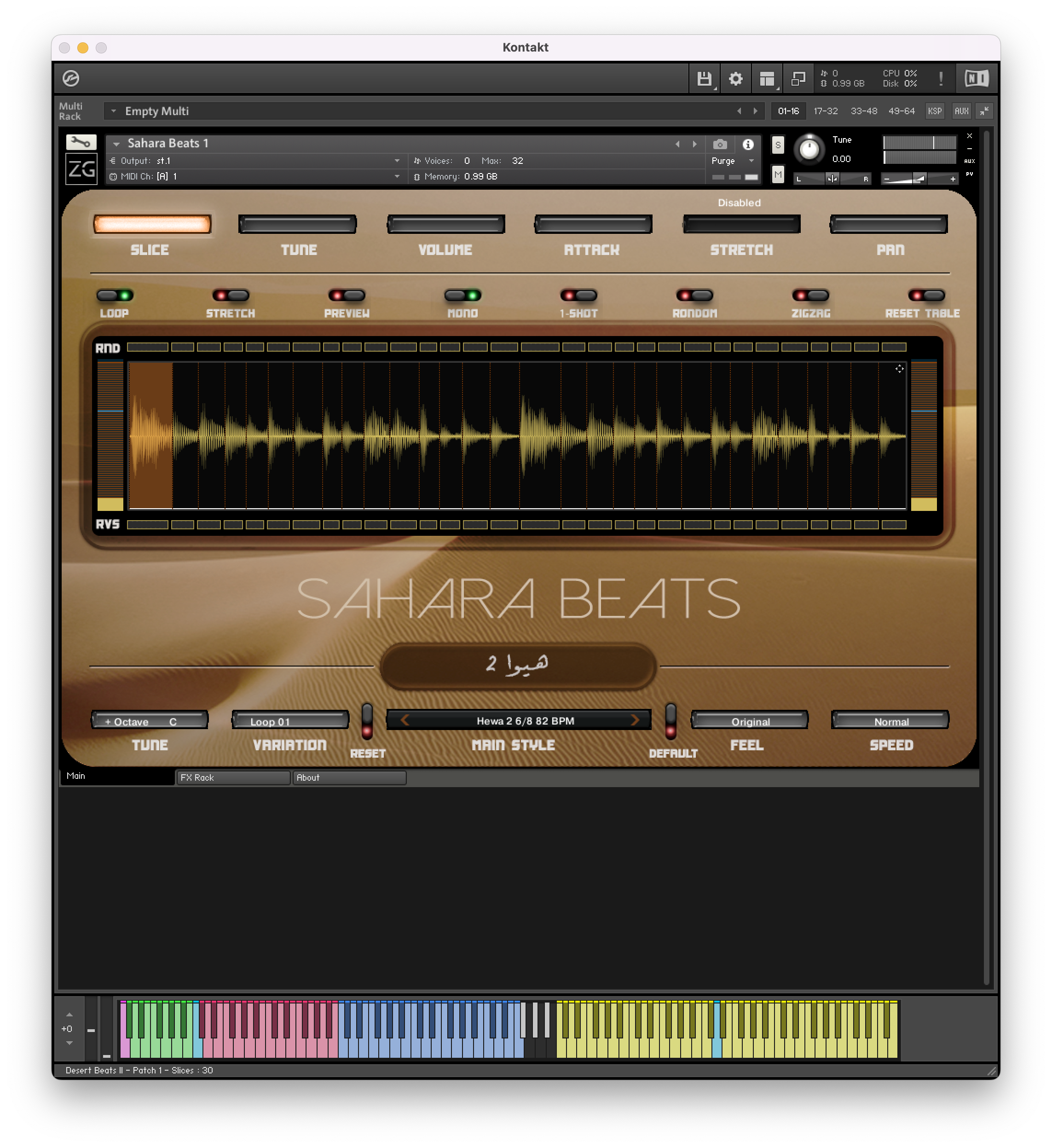Open Kontakt options gear icon
The image size is (1052, 1148).
pyautogui.click(x=735, y=78)
